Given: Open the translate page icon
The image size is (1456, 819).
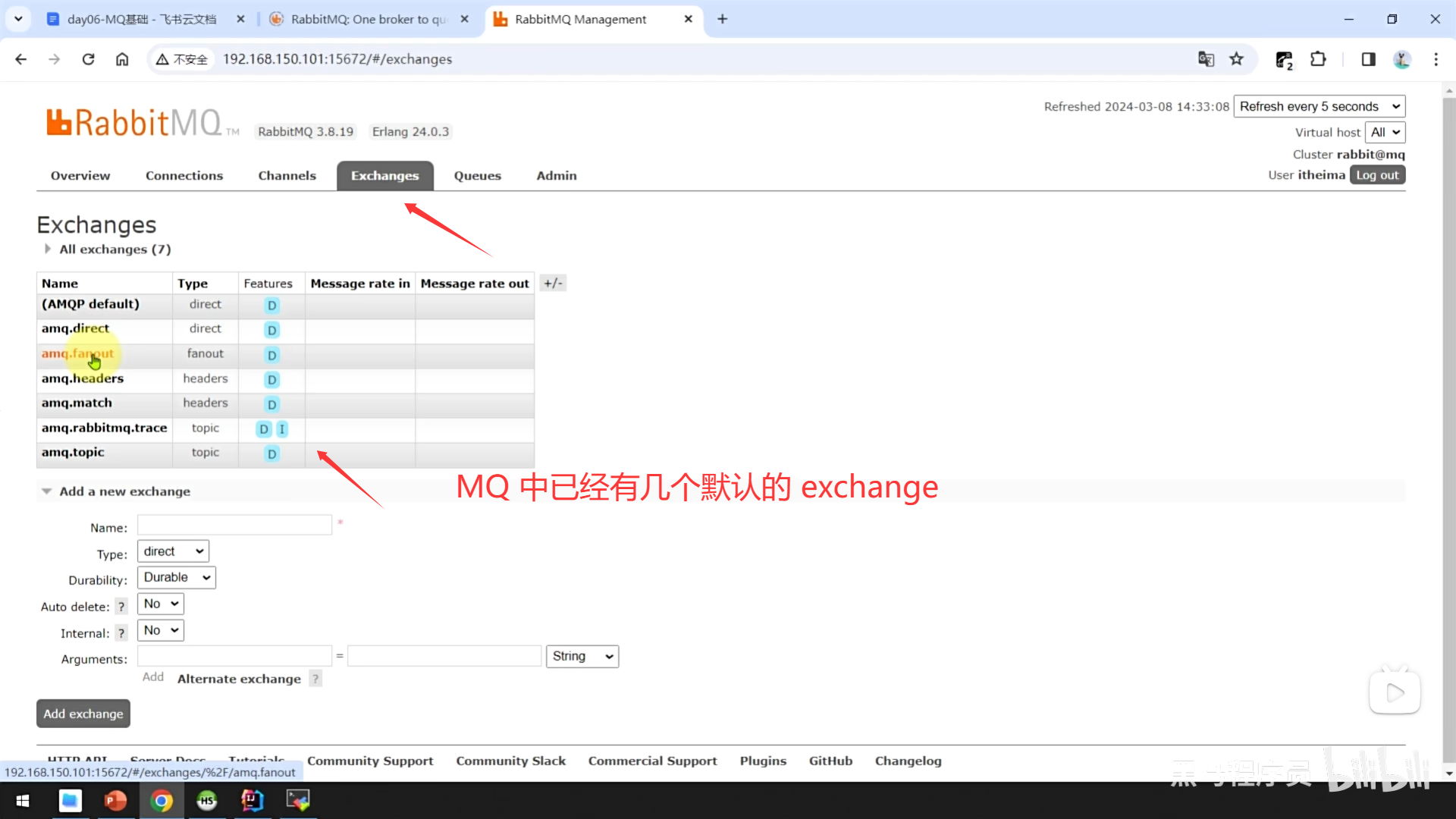Looking at the screenshot, I should 1206,59.
